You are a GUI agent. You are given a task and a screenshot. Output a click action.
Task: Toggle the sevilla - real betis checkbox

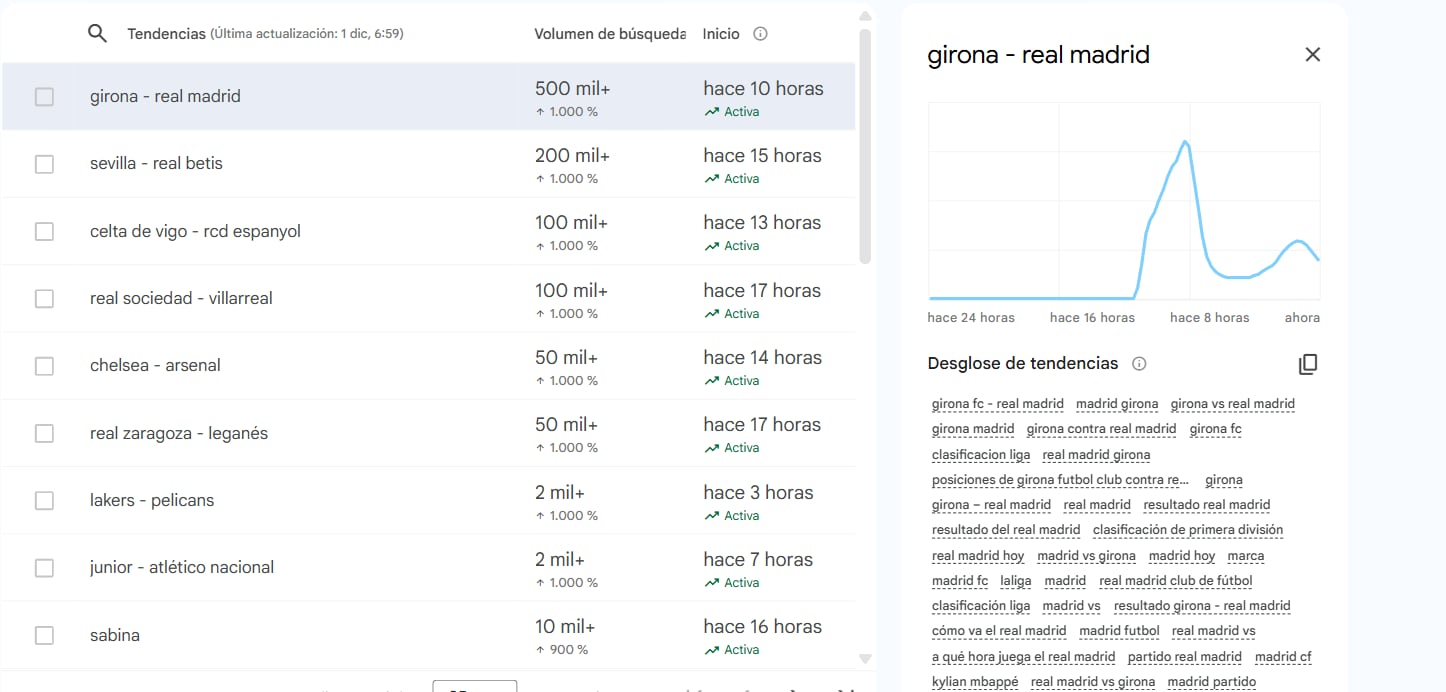coord(44,164)
